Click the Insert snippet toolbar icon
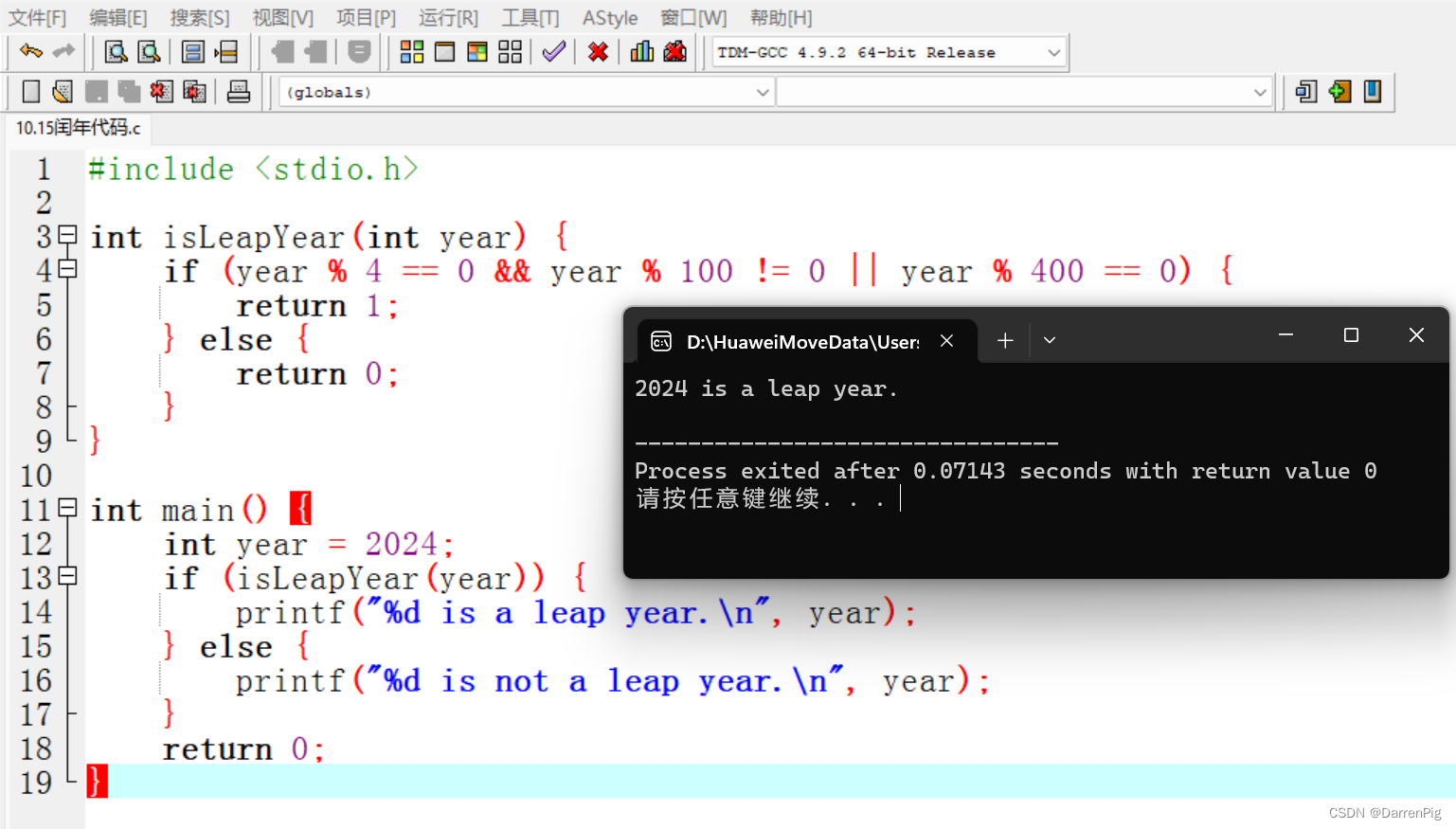This screenshot has height=829, width=1456. point(1306,91)
